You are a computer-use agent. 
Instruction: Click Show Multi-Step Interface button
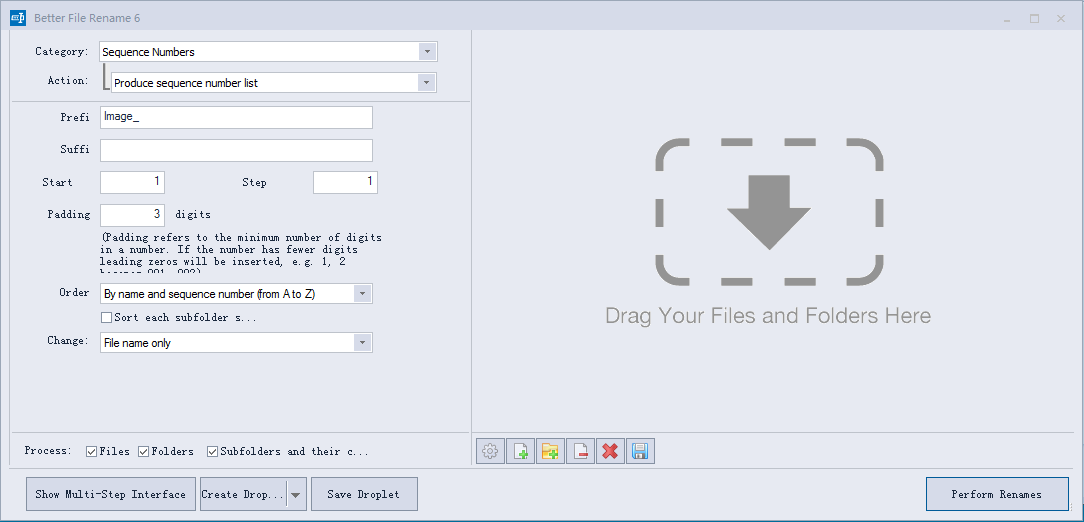tap(110, 494)
